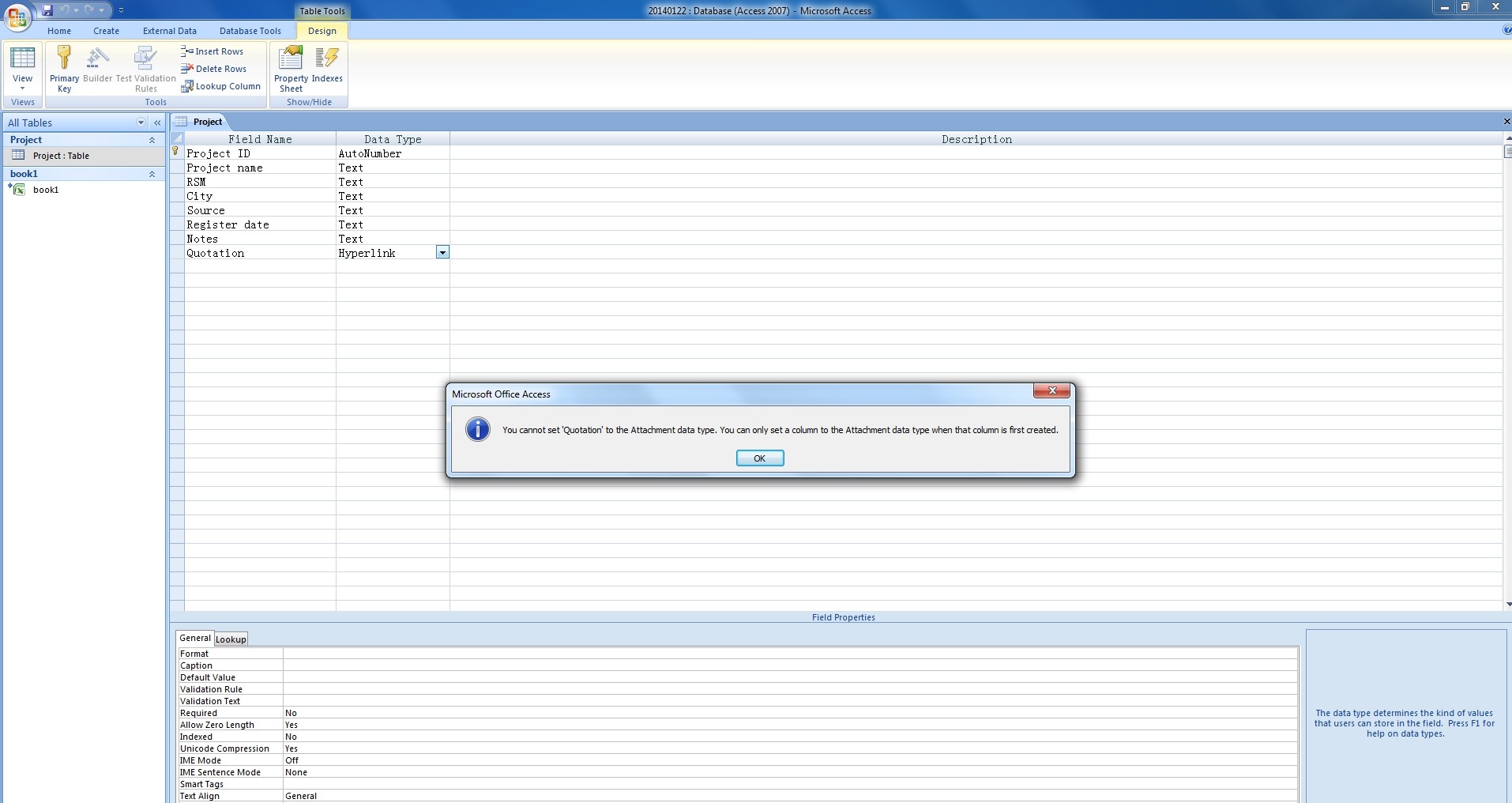Click the Office Button logo

click(x=17, y=16)
